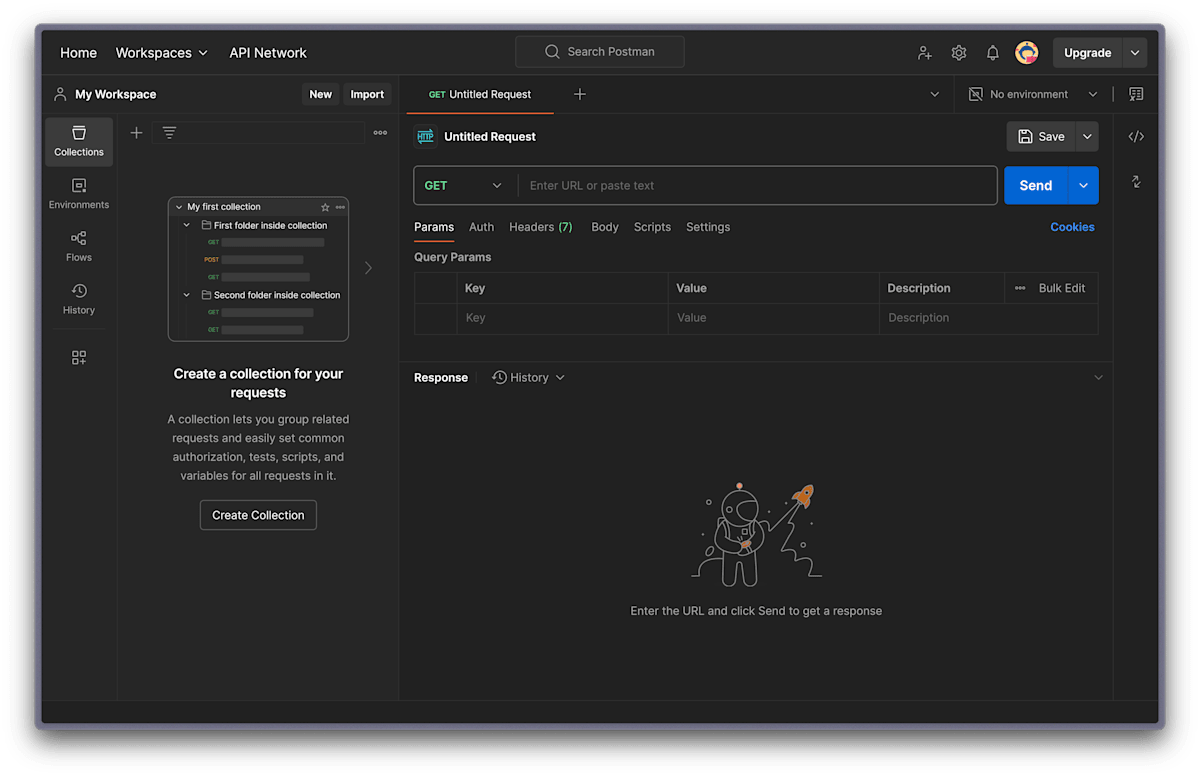The height and width of the screenshot is (776, 1200).
Task: Open the code snippet panel icon
Action: tap(1136, 136)
